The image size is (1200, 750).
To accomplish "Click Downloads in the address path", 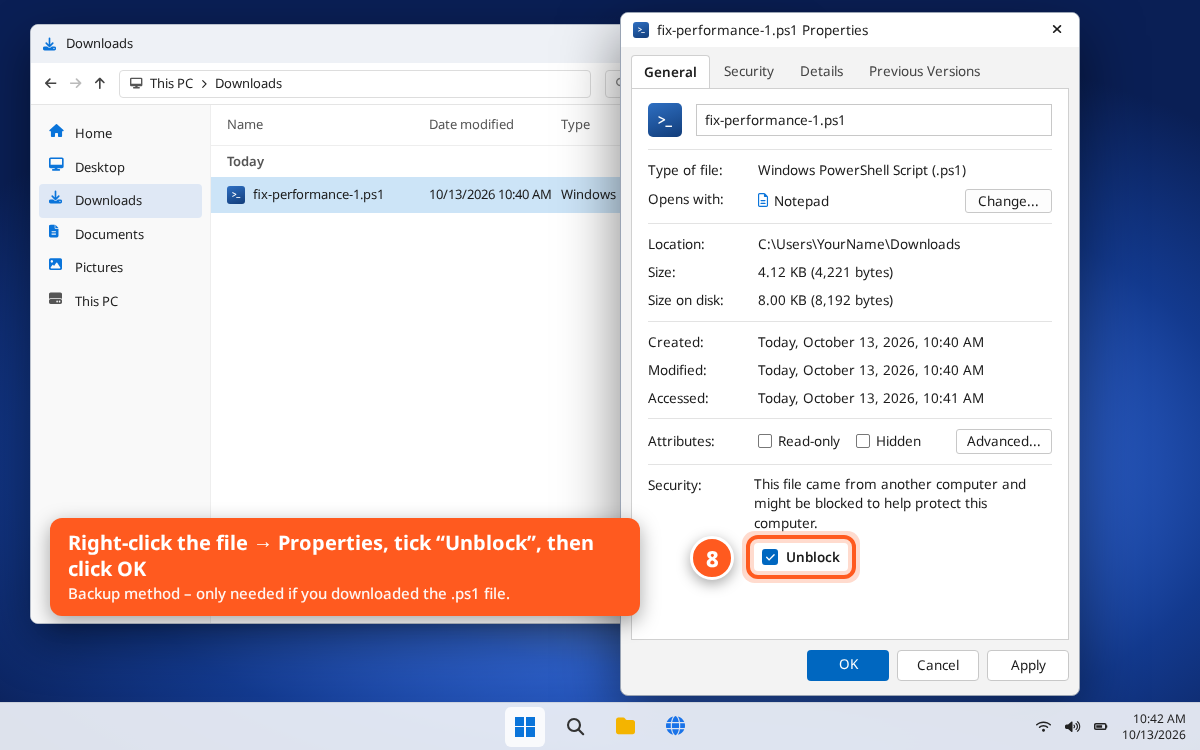I will coord(249,83).
